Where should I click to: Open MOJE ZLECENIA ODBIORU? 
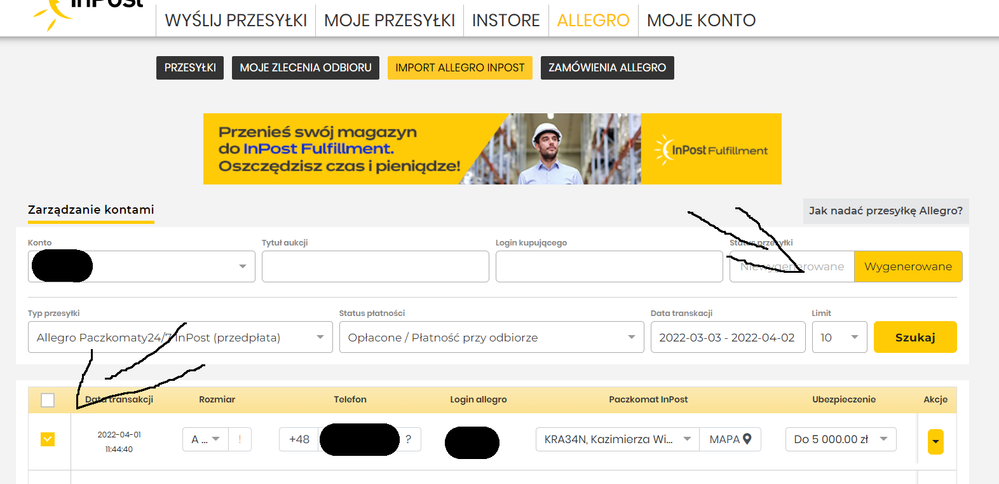305,68
